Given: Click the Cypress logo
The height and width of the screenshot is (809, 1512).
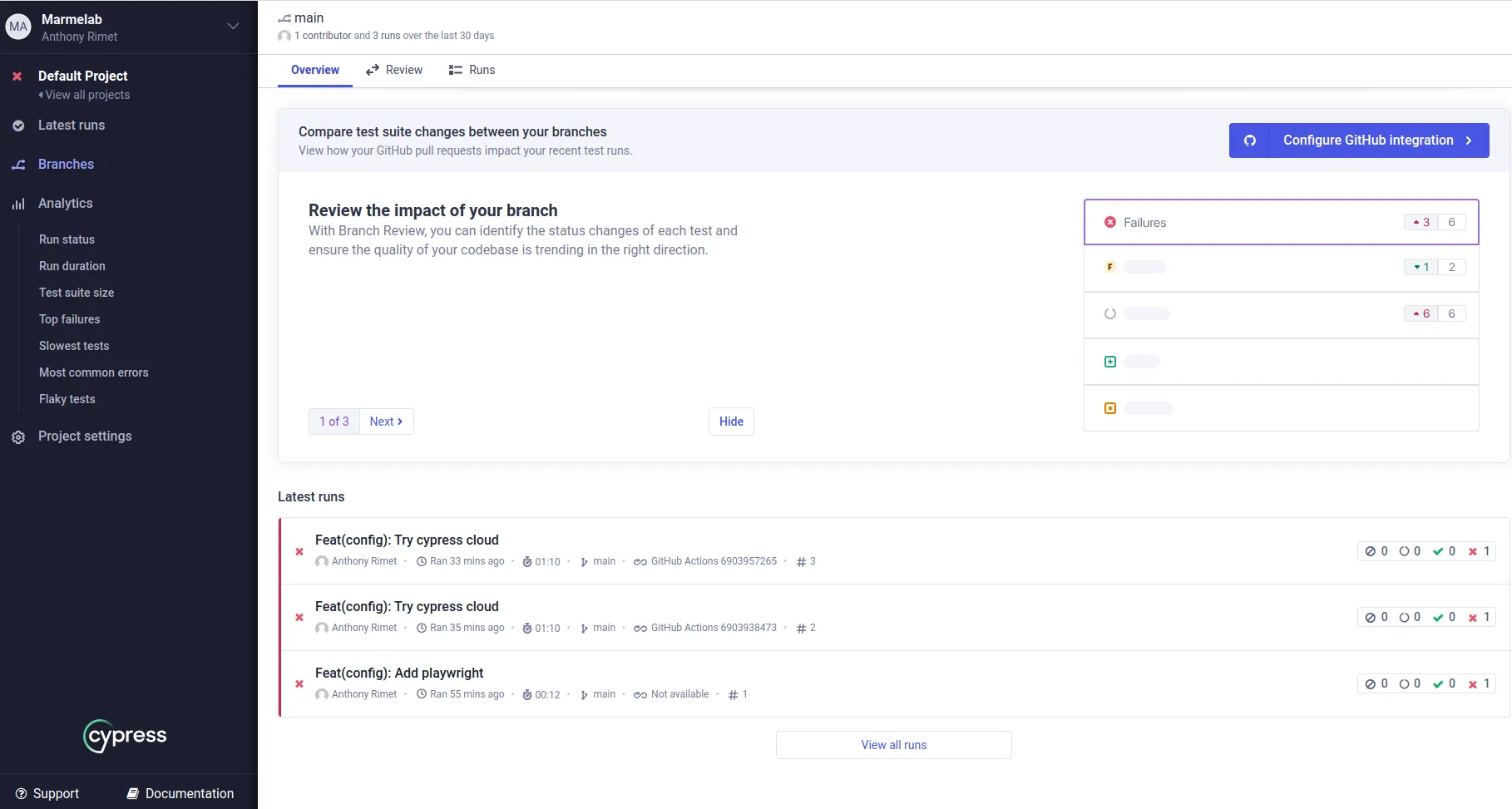Looking at the screenshot, I should (x=126, y=736).
